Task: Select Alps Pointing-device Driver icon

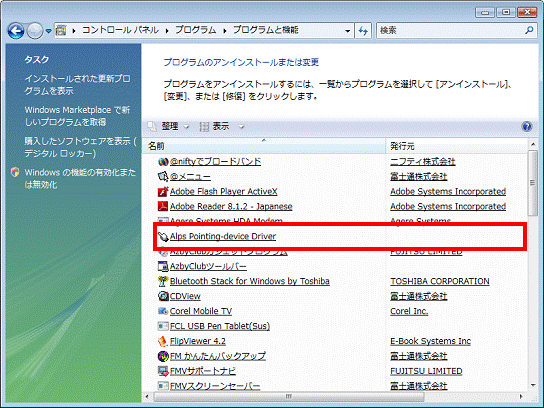Action: click(163, 236)
